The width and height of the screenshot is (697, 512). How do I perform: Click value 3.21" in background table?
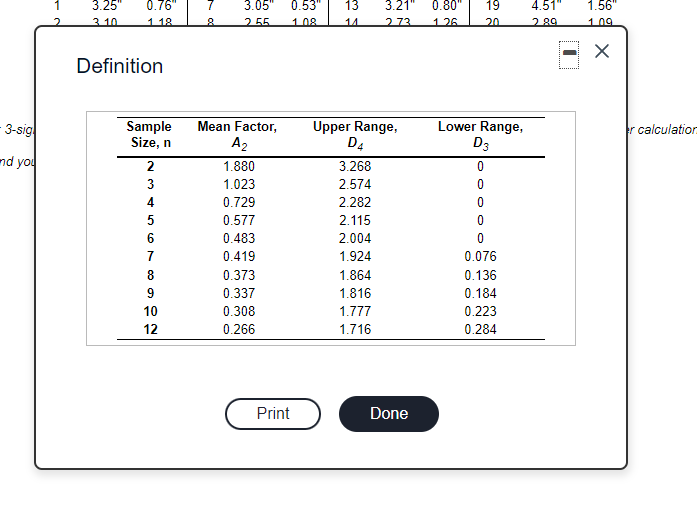(x=400, y=6)
